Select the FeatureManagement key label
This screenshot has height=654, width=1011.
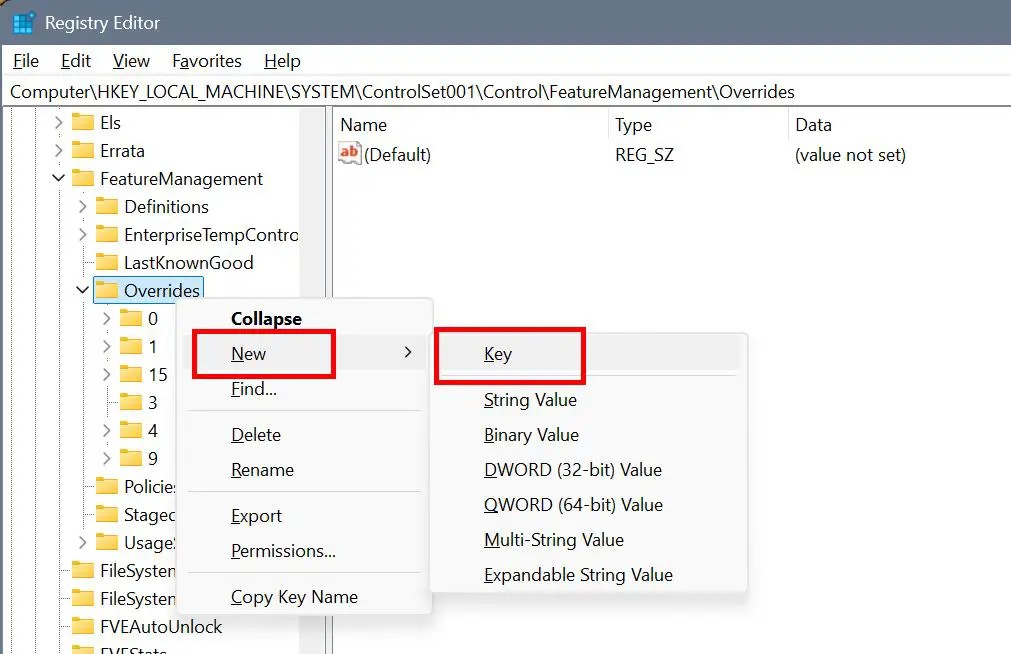tap(181, 179)
